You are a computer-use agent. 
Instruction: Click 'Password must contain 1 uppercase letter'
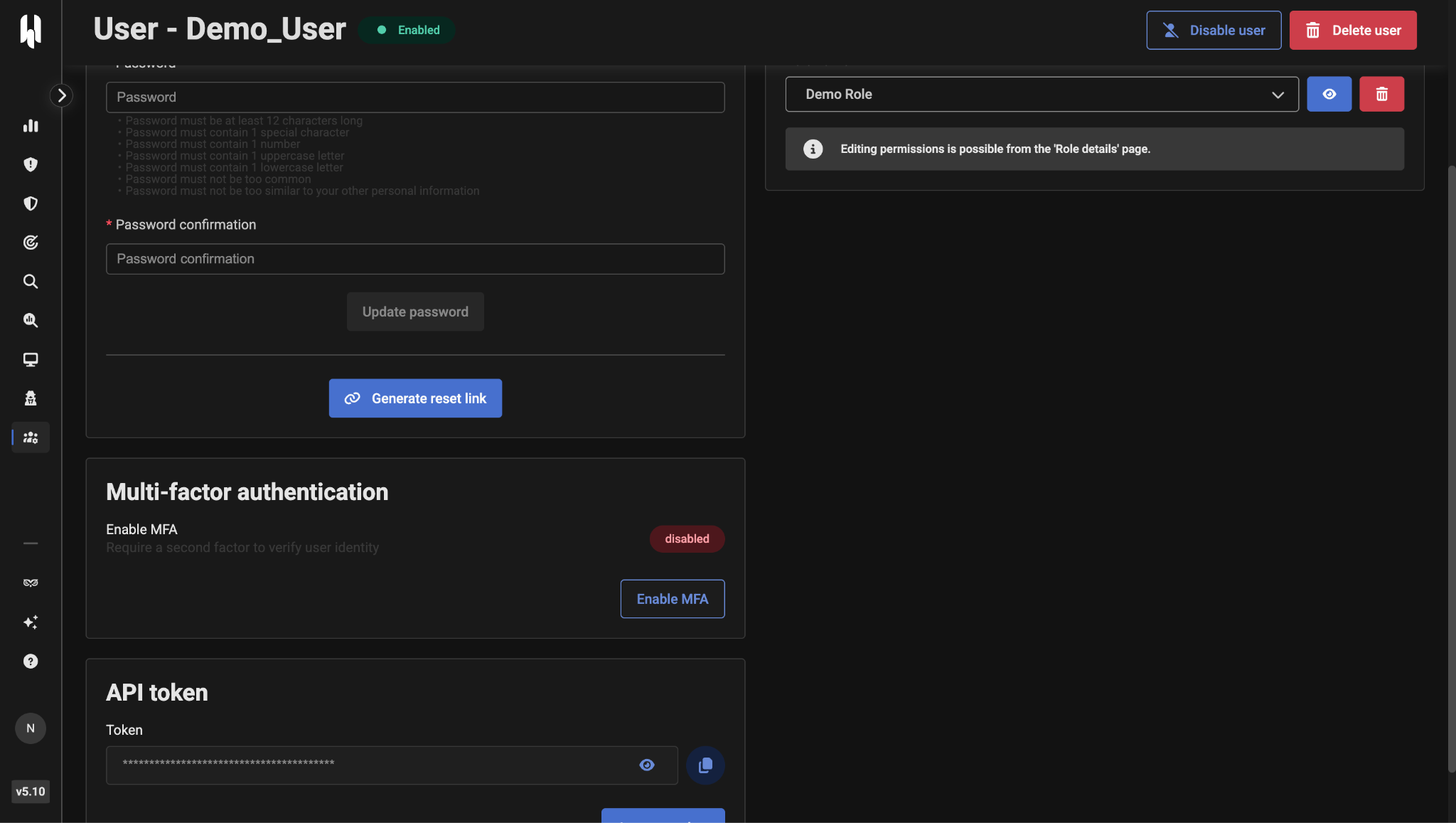(235, 156)
